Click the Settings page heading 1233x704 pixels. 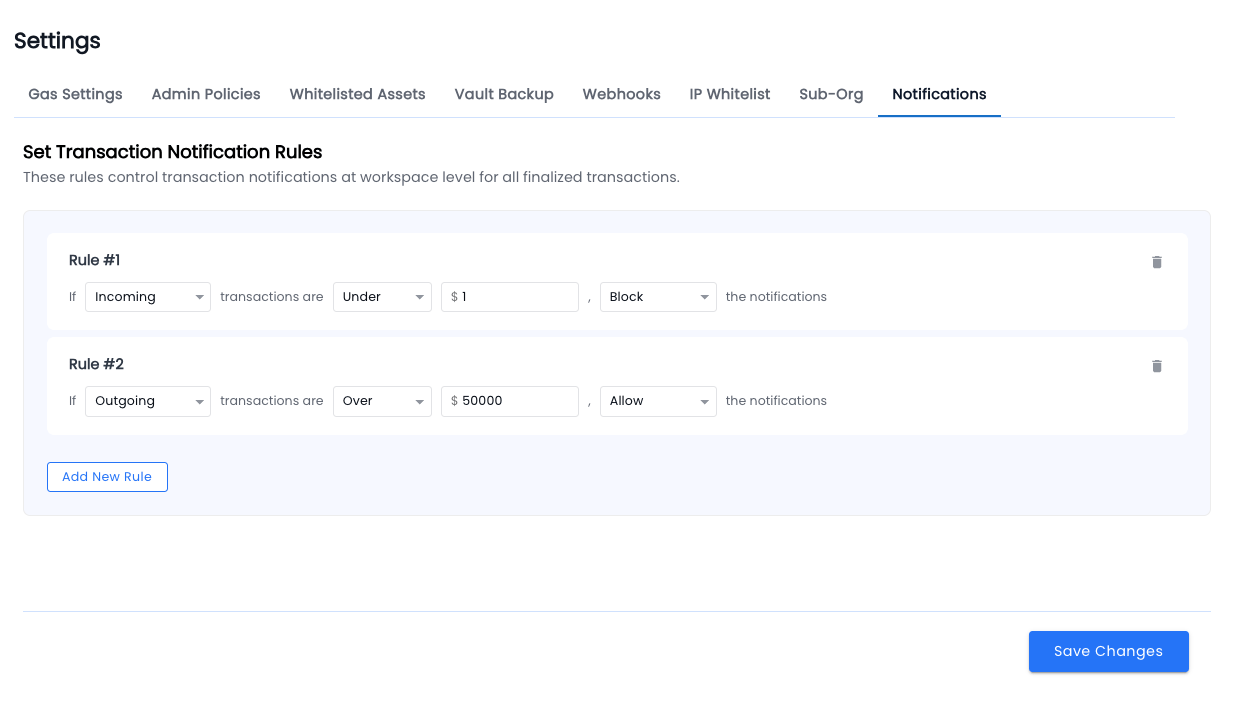[x=57, y=41]
